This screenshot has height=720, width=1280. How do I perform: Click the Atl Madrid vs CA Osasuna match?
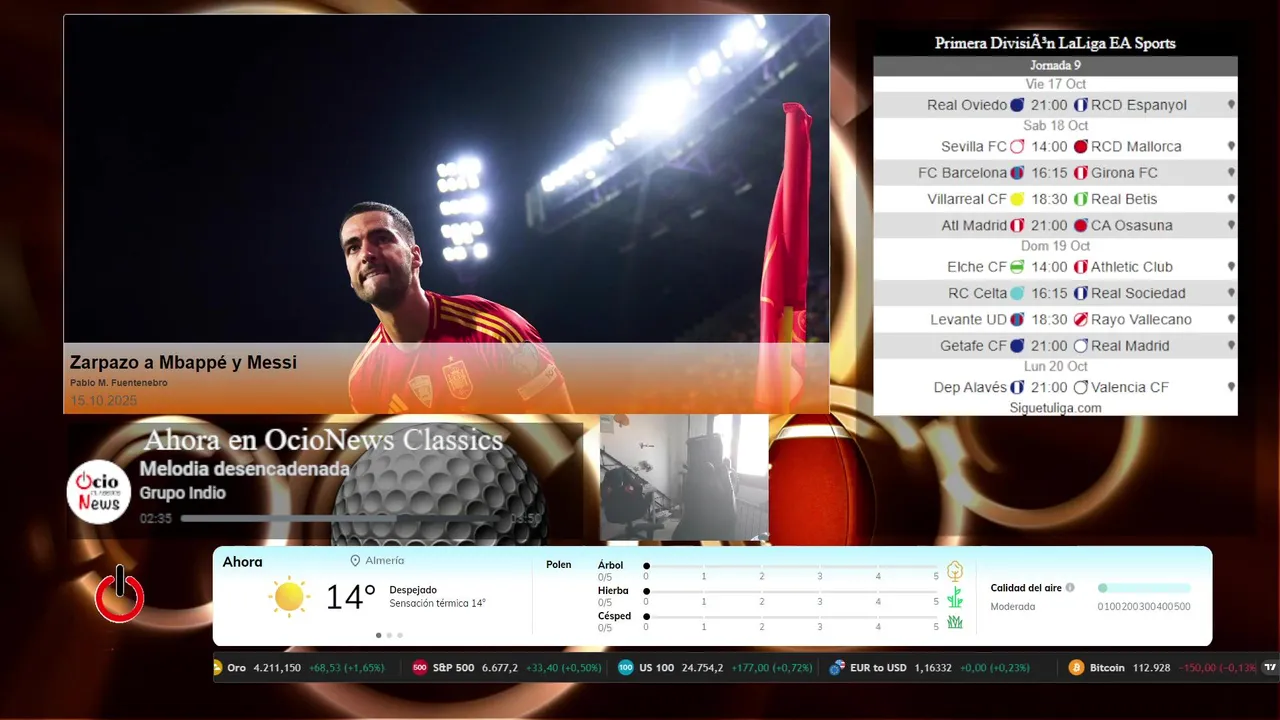point(1055,225)
